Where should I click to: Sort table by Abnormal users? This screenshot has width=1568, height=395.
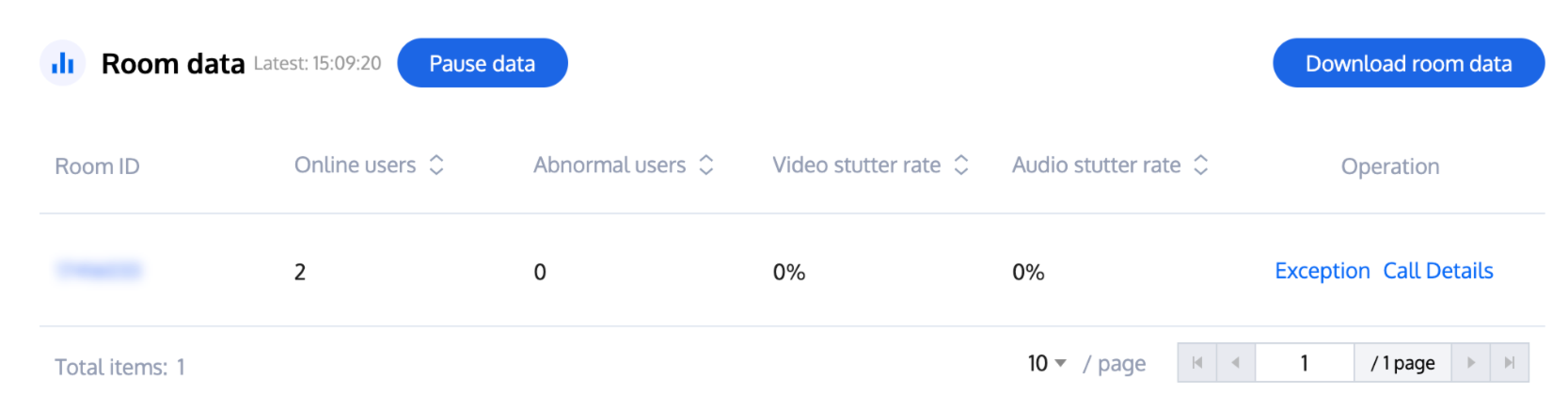706,166
